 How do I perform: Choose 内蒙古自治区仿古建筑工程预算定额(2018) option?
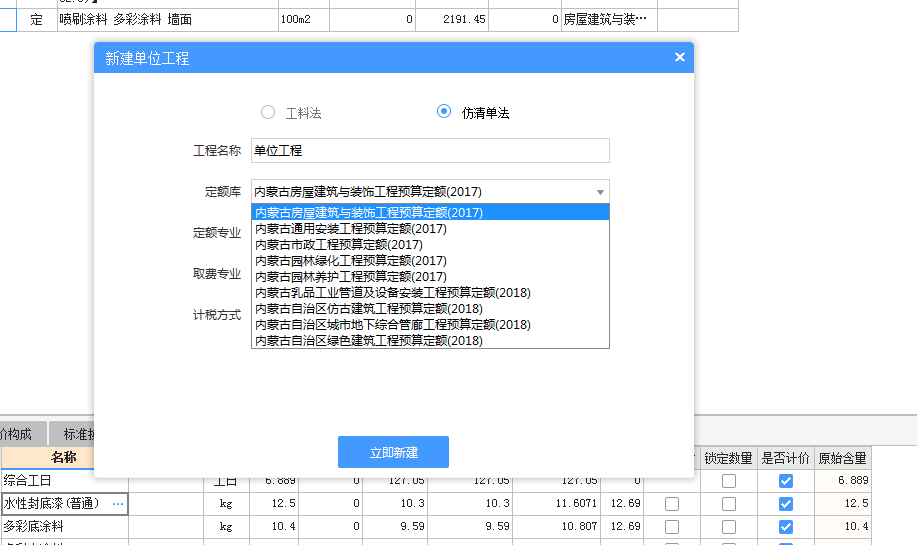pos(430,308)
